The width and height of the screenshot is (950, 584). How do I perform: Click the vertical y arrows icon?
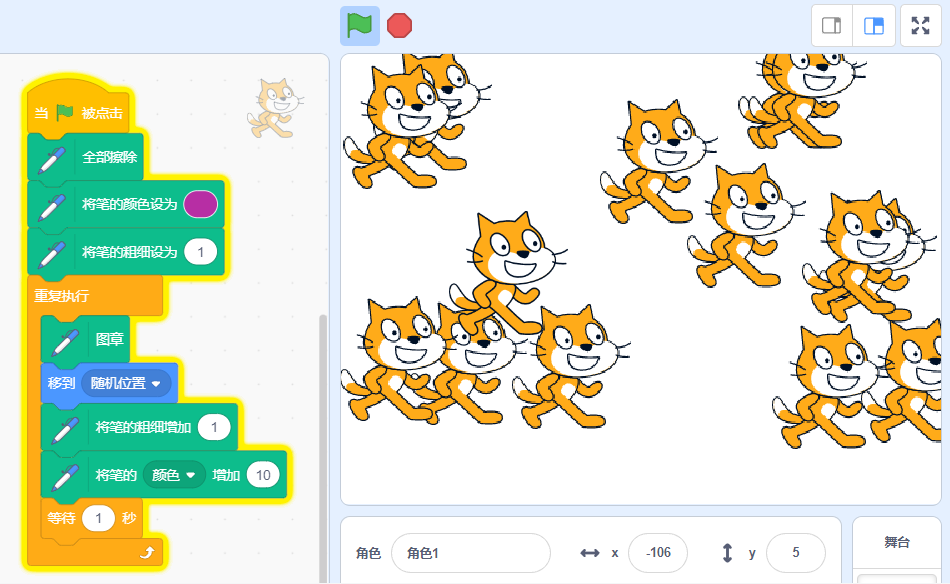click(x=728, y=553)
